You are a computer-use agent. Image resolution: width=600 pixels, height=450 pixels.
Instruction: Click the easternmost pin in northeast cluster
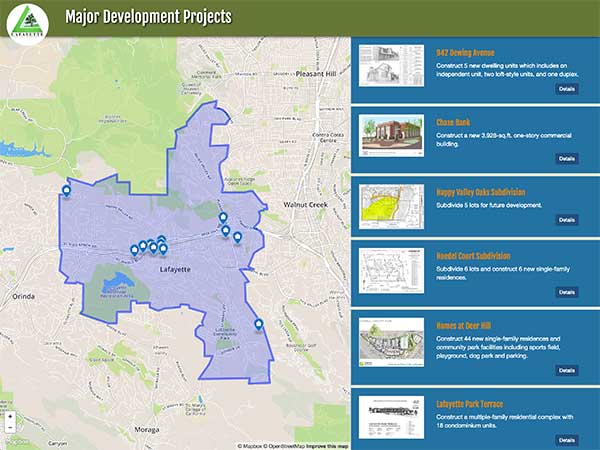point(238,237)
